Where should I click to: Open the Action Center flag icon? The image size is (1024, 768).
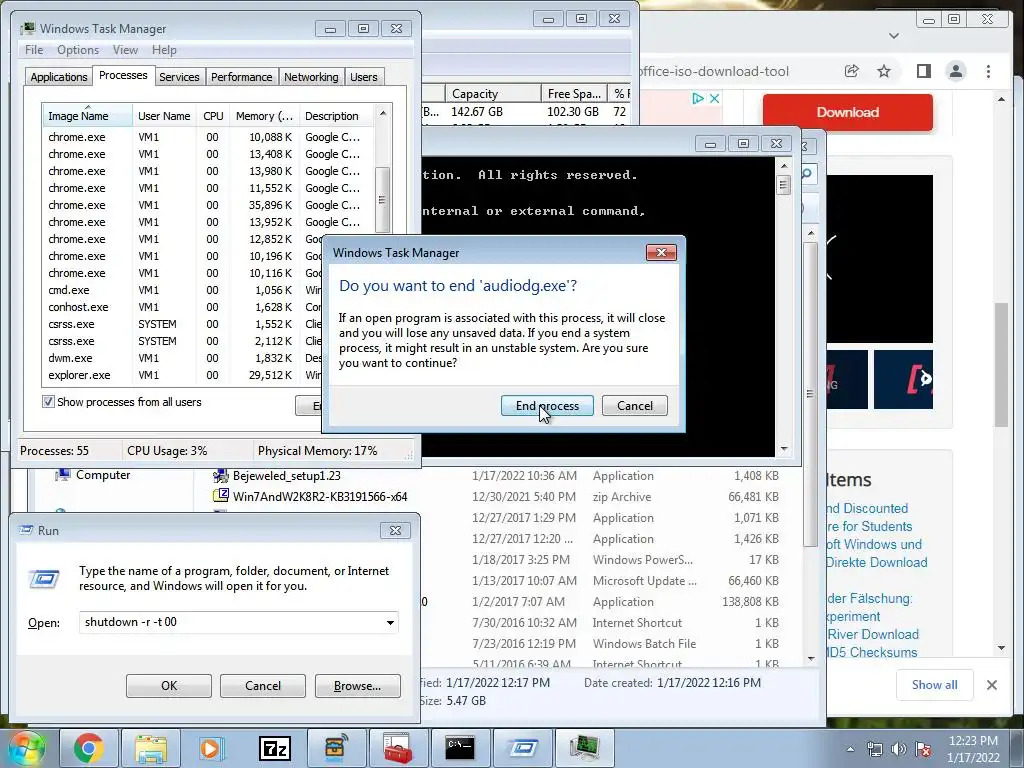923,749
